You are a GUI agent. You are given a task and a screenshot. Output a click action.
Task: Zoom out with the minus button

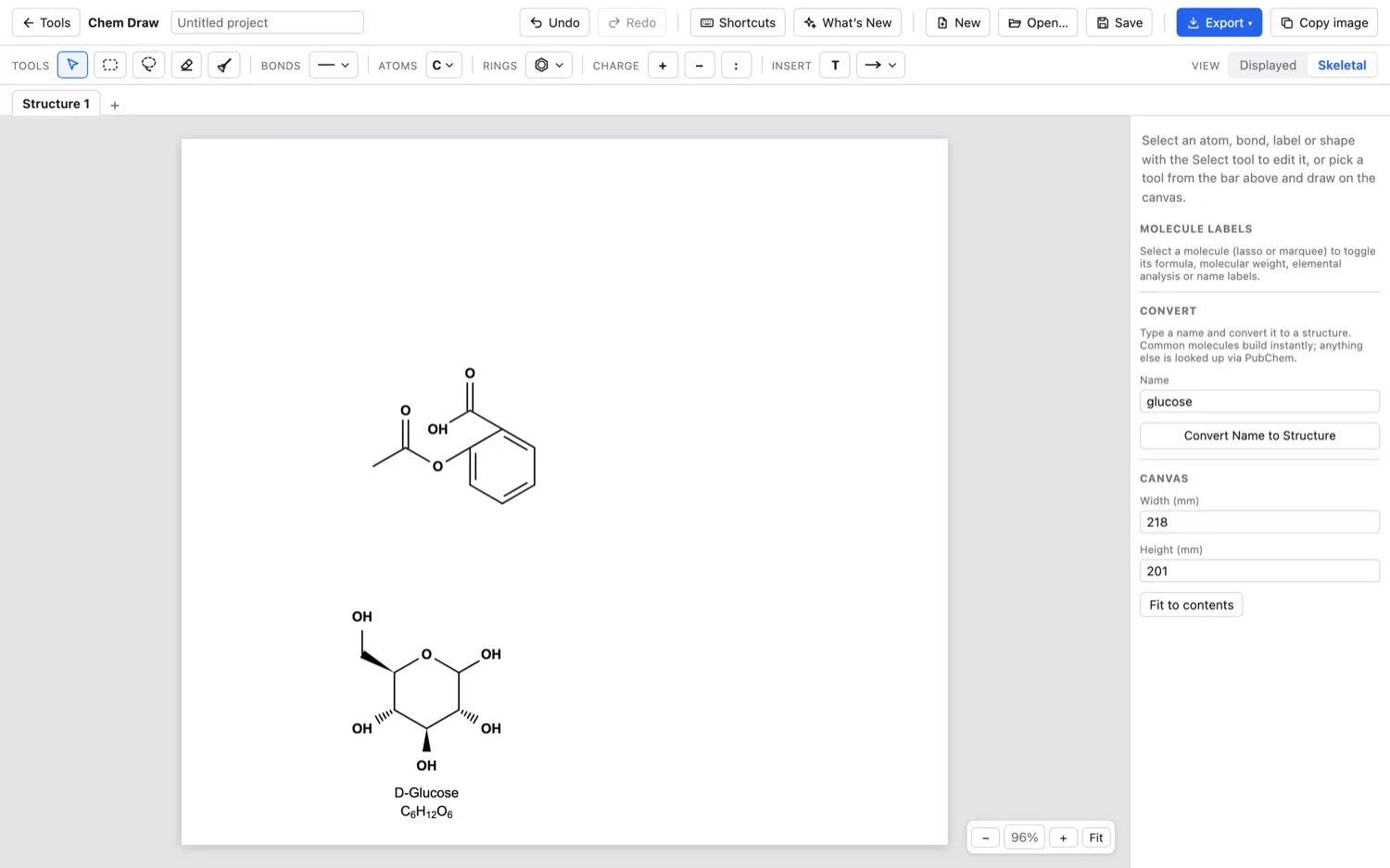point(986,837)
